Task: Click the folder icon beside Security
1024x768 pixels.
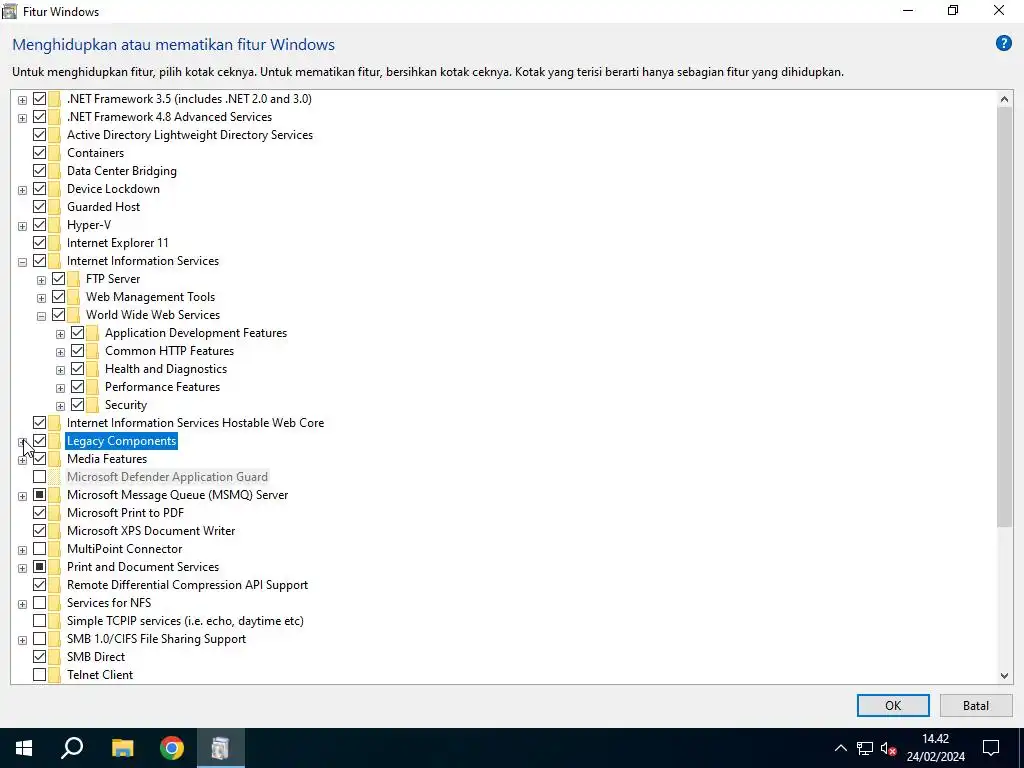Action: [92, 405]
